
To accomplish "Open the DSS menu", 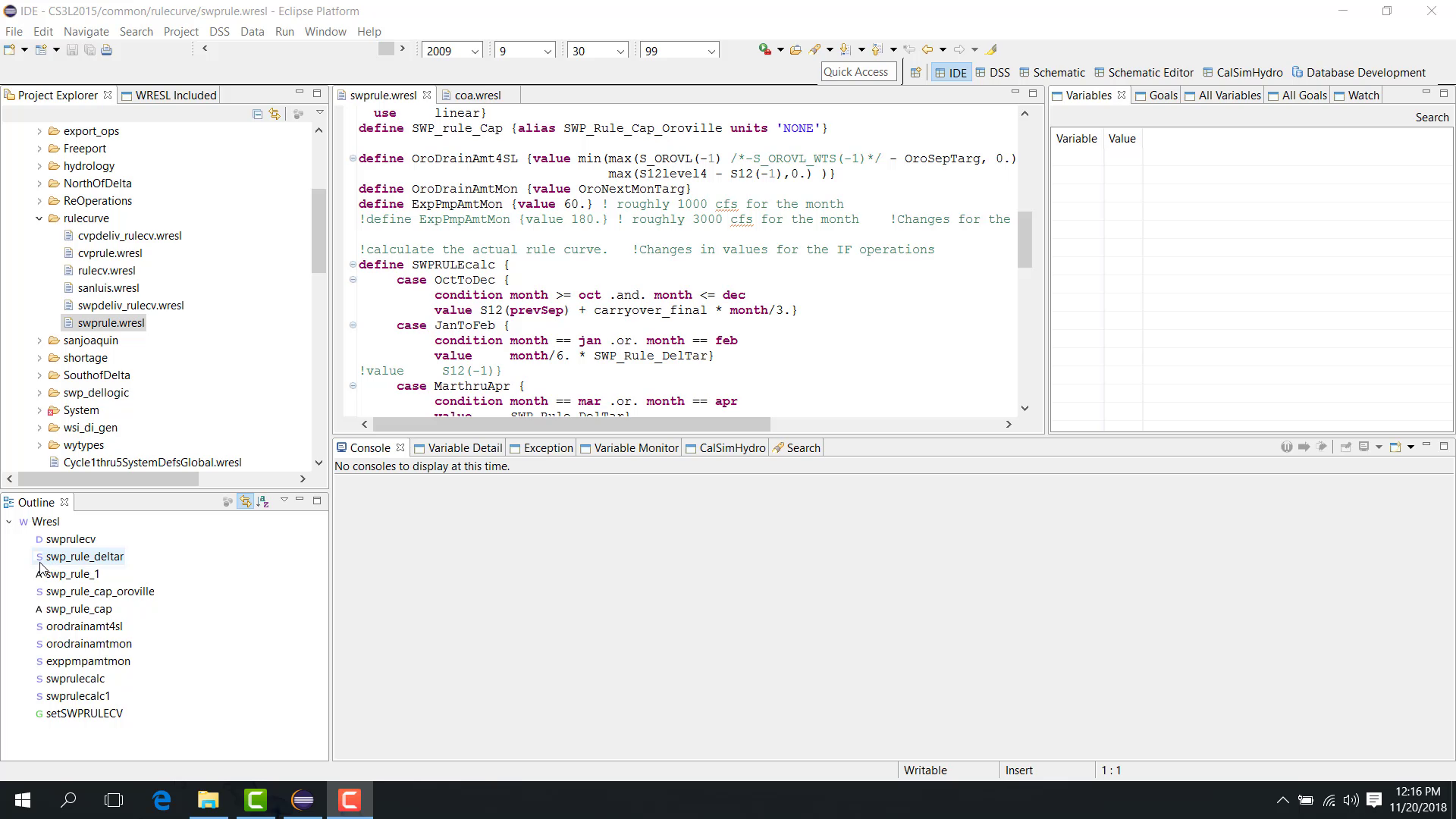I will [219, 32].
